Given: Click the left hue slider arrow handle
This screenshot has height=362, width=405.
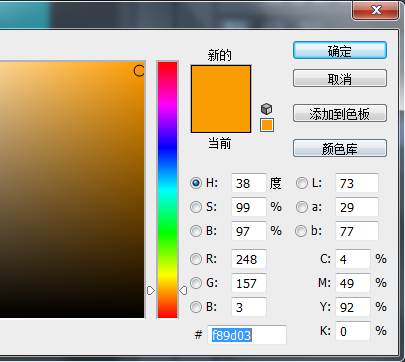Looking at the screenshot, I should pos(151,290).
